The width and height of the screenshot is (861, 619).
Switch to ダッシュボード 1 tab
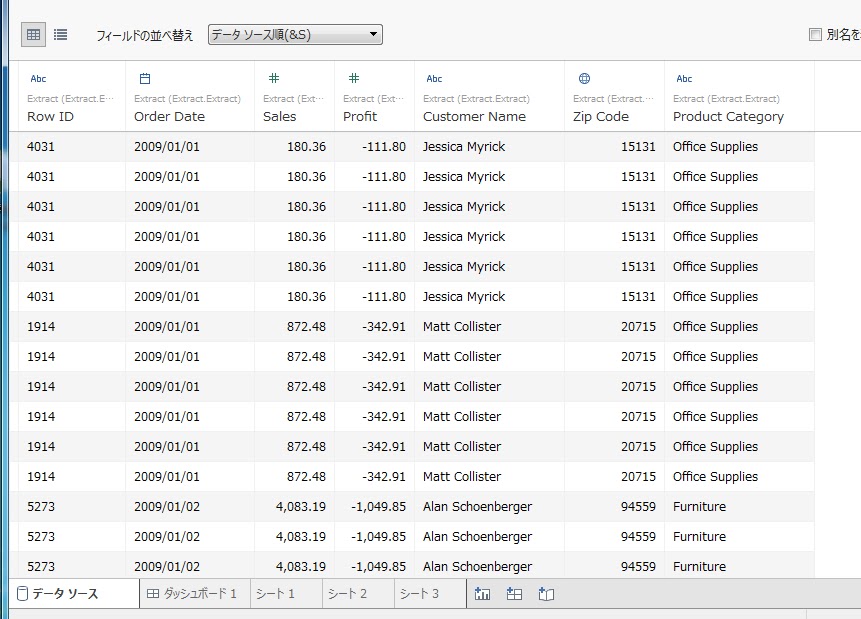click(x=192, y=594)
